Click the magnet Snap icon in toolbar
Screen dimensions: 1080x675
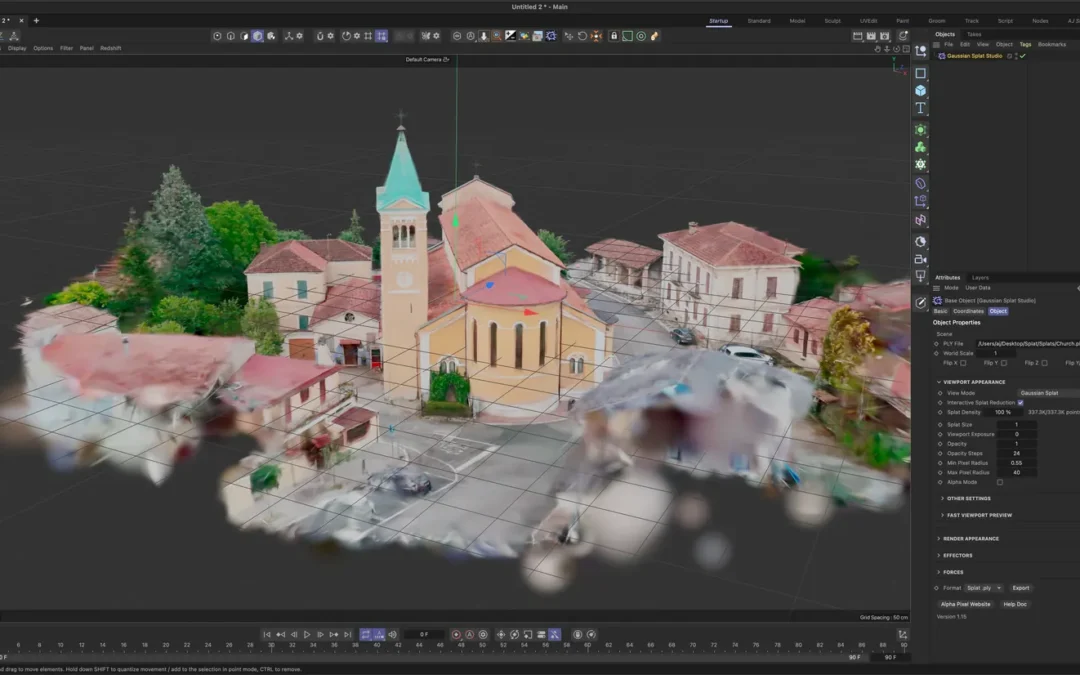pyautogui.click(x=320, y=36)
